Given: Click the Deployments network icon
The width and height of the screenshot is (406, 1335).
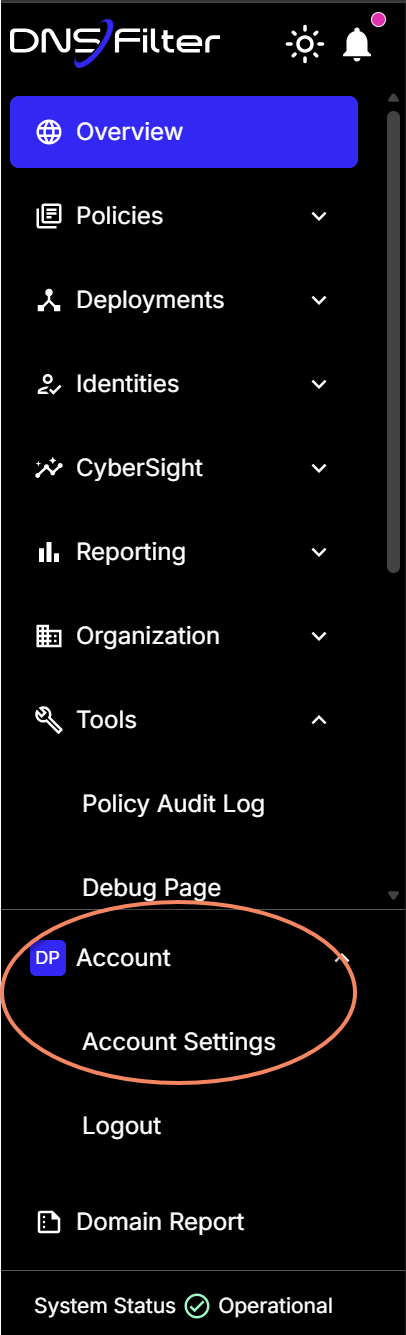Looking at the screenshot, I should 48,300.
